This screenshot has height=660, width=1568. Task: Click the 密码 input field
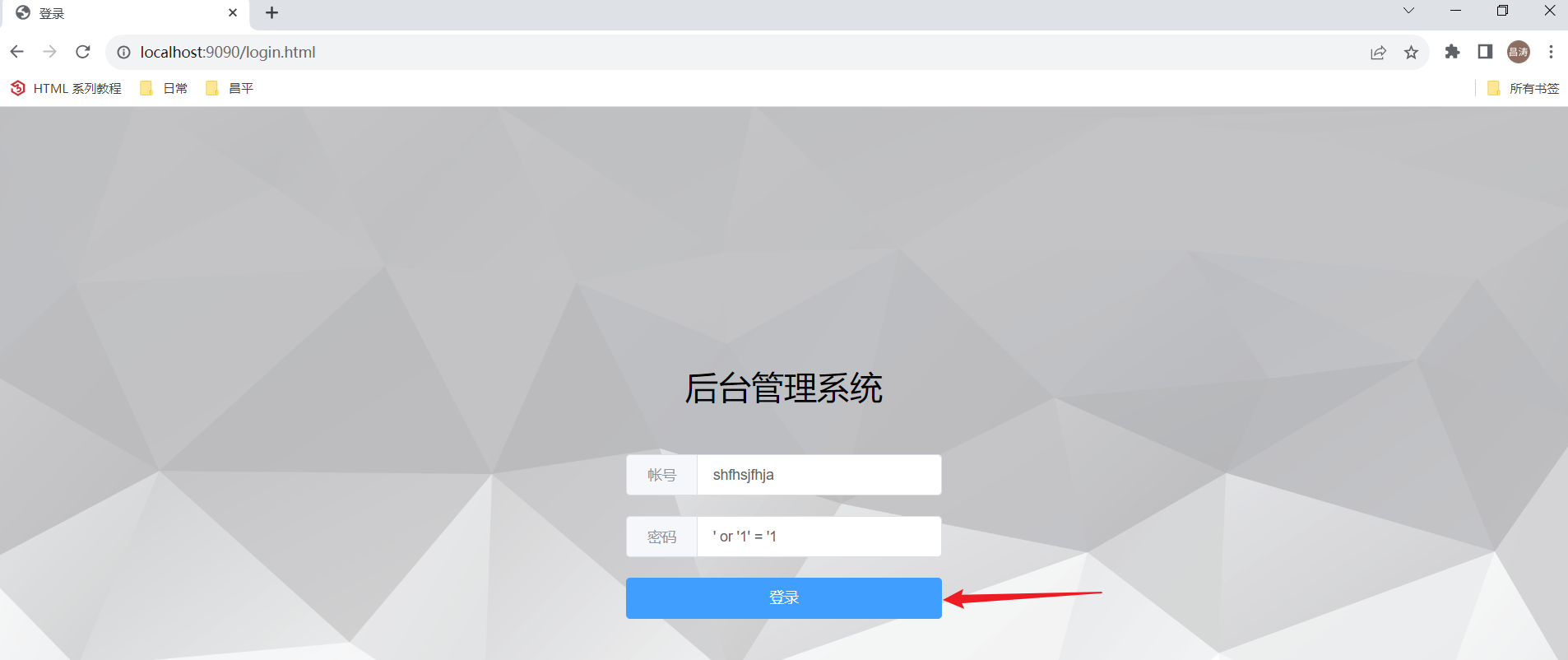point(819,537)
